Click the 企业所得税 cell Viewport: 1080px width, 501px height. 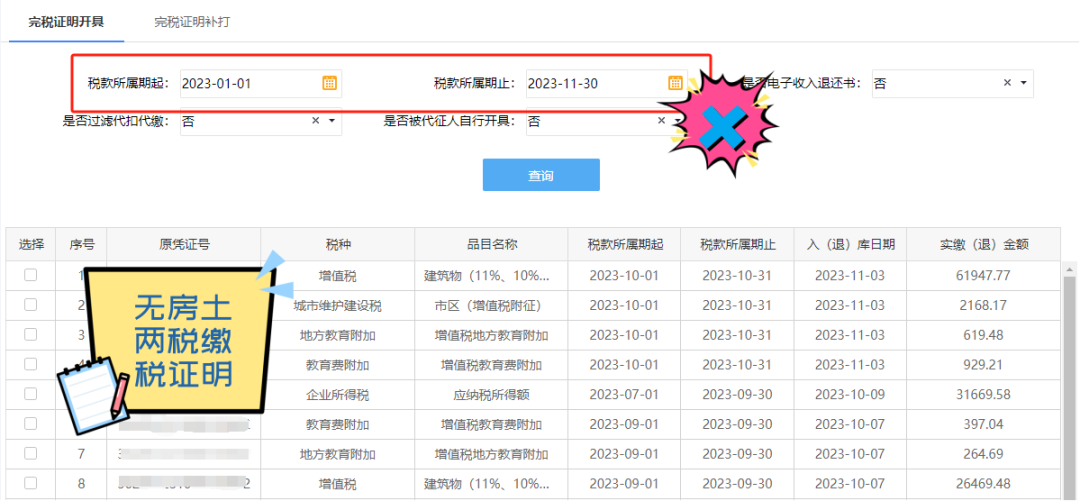[338, 395]
